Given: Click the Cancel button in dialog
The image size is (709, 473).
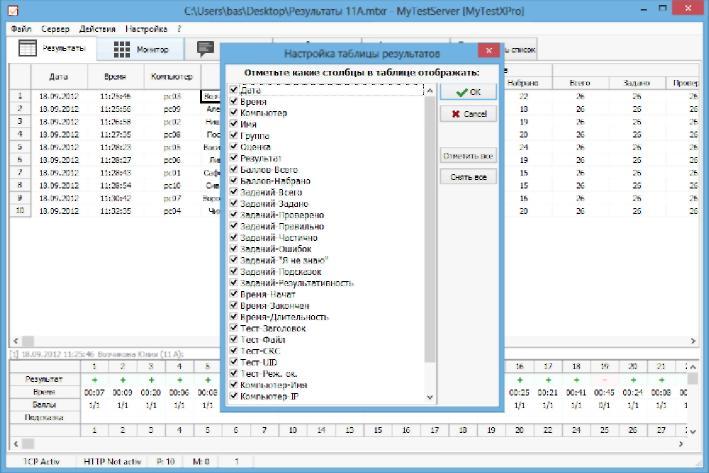Looking at the screenshot, I should pos(468,114).
